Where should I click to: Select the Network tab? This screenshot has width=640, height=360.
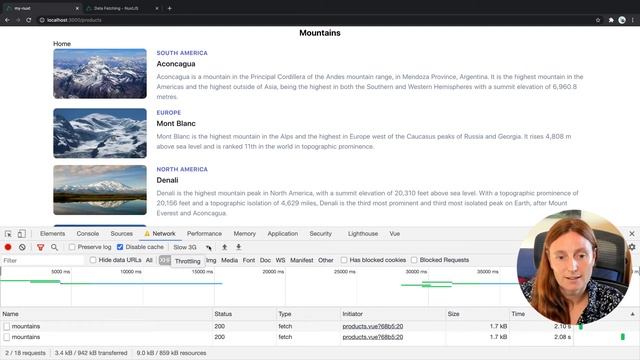(160, 233)
